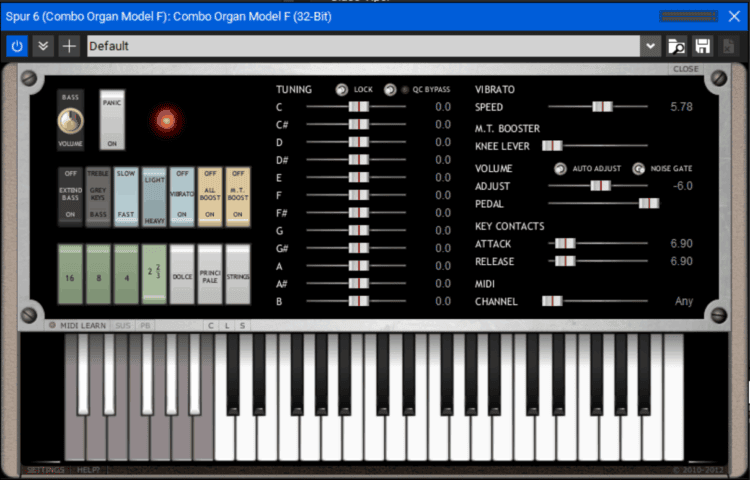
Task: Toggle the QC BYPASS button
Action: pyautogui.click(x=390, y=89)
